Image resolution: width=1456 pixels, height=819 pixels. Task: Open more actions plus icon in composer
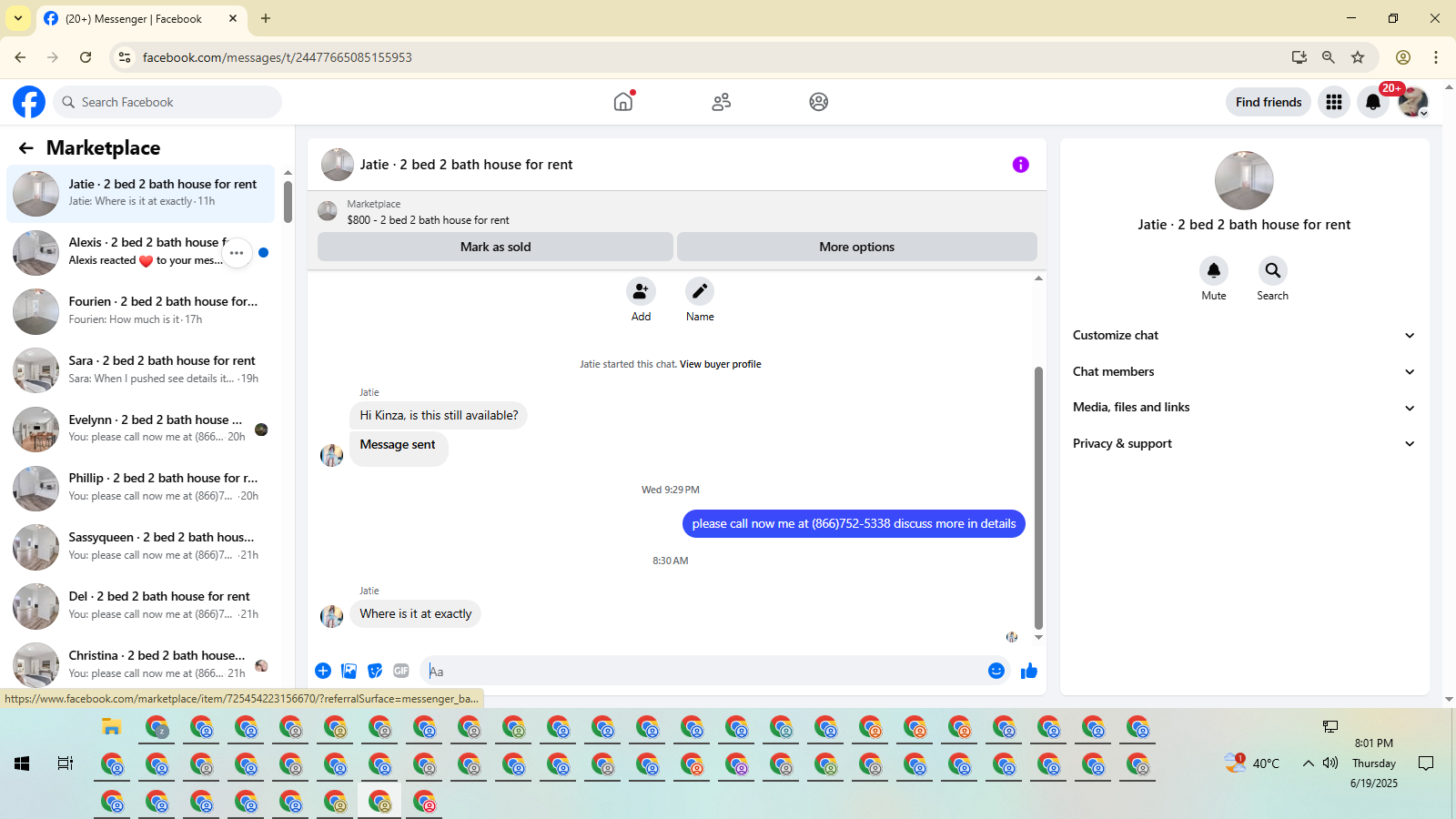[323, 671]
